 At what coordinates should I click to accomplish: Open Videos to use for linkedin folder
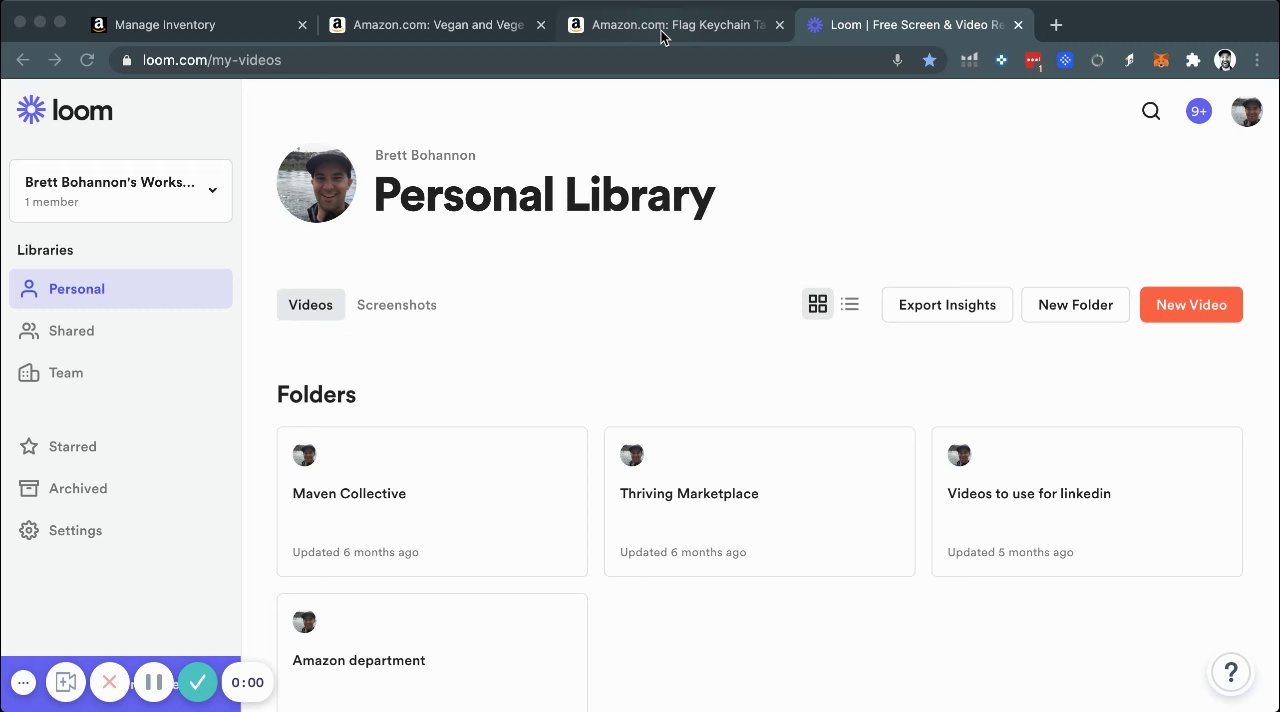tap(1087, 502)
